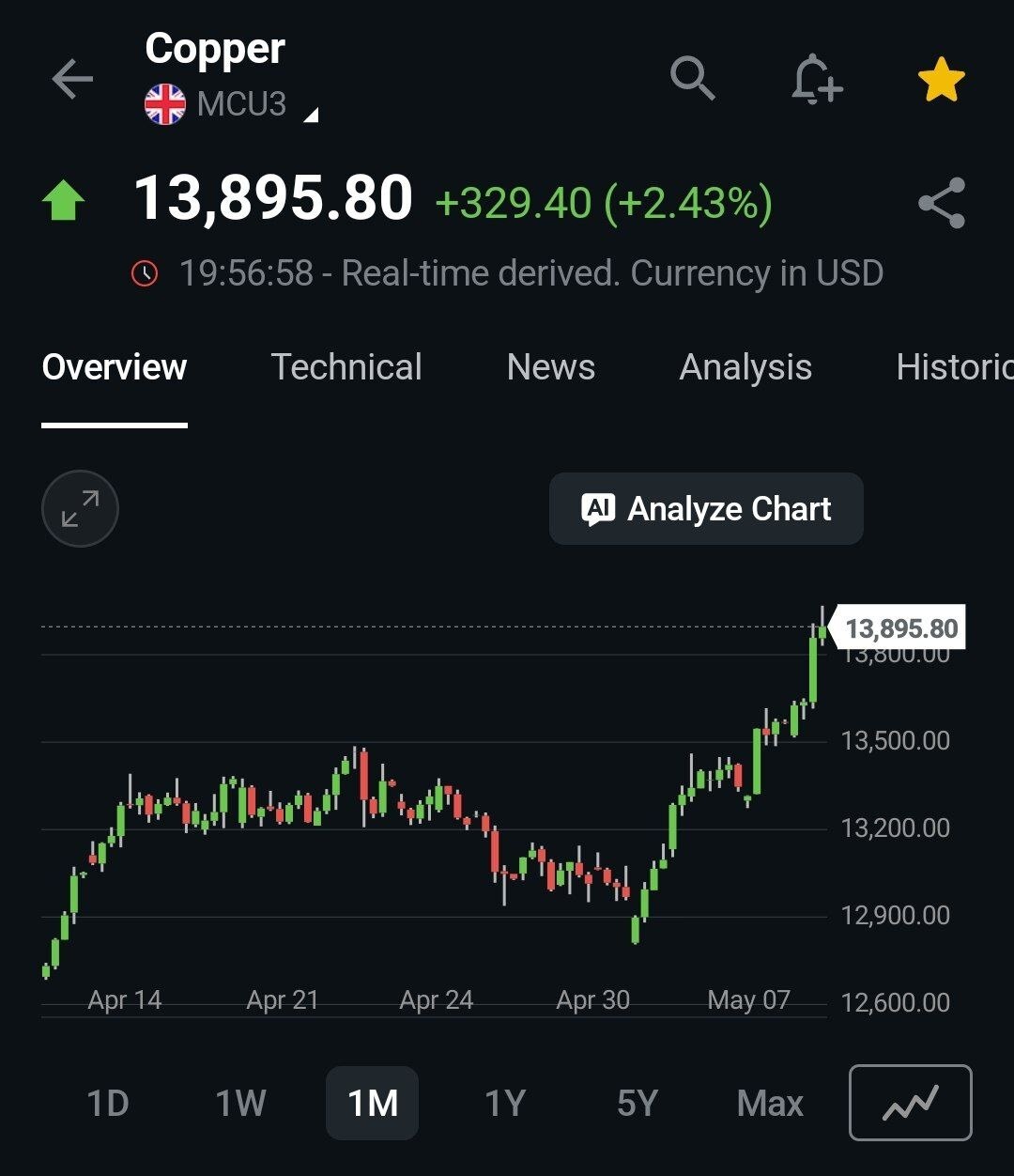Open the News tab
Image resolution: width=1014 pixels, height=1176 pixels.
(551, 367)
